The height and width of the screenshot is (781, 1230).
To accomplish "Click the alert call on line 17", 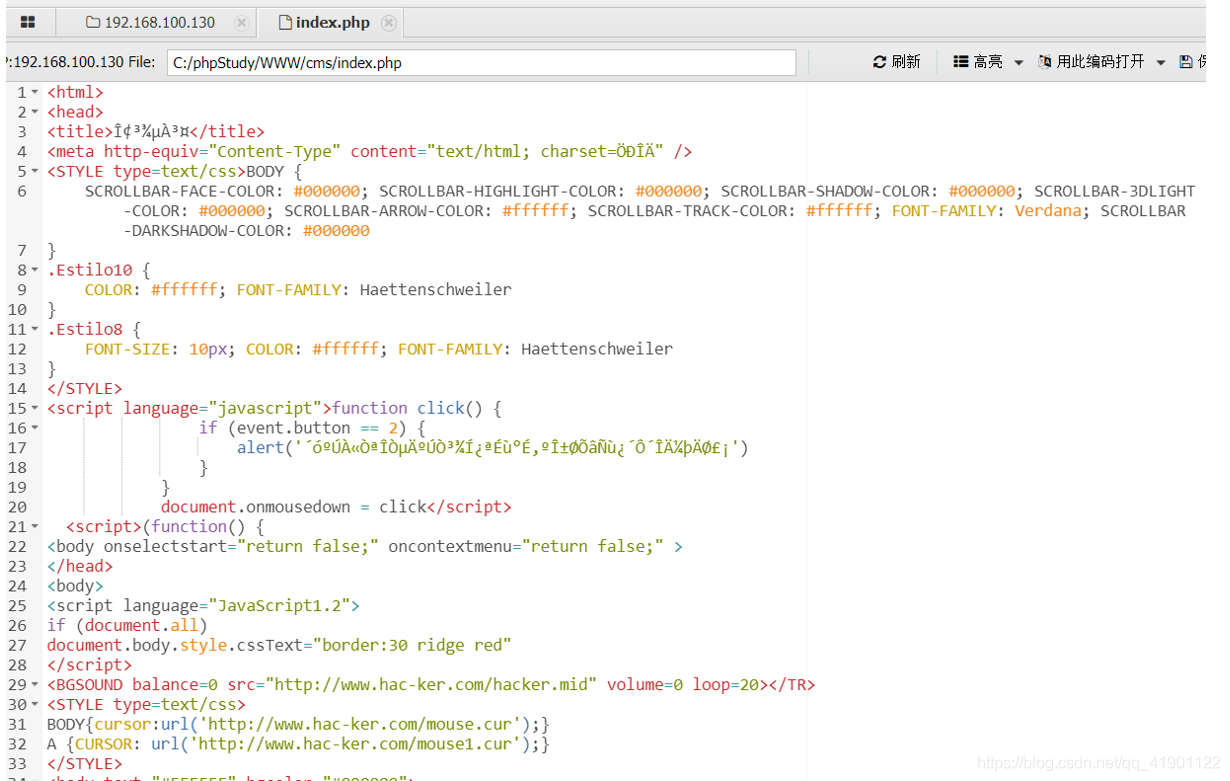I will click(x=260, y=448).
